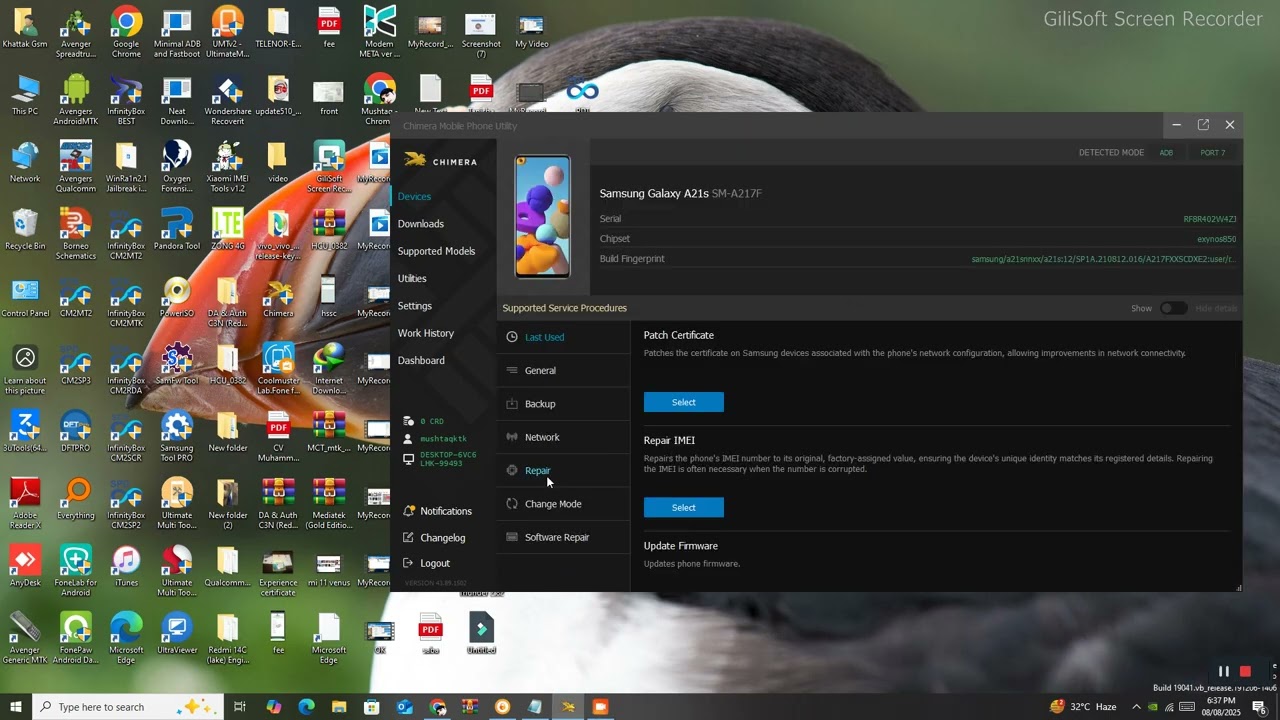Open DFTPRO desktop shortcut
Screen dimensions: 1280x720
tap(76, 430)
